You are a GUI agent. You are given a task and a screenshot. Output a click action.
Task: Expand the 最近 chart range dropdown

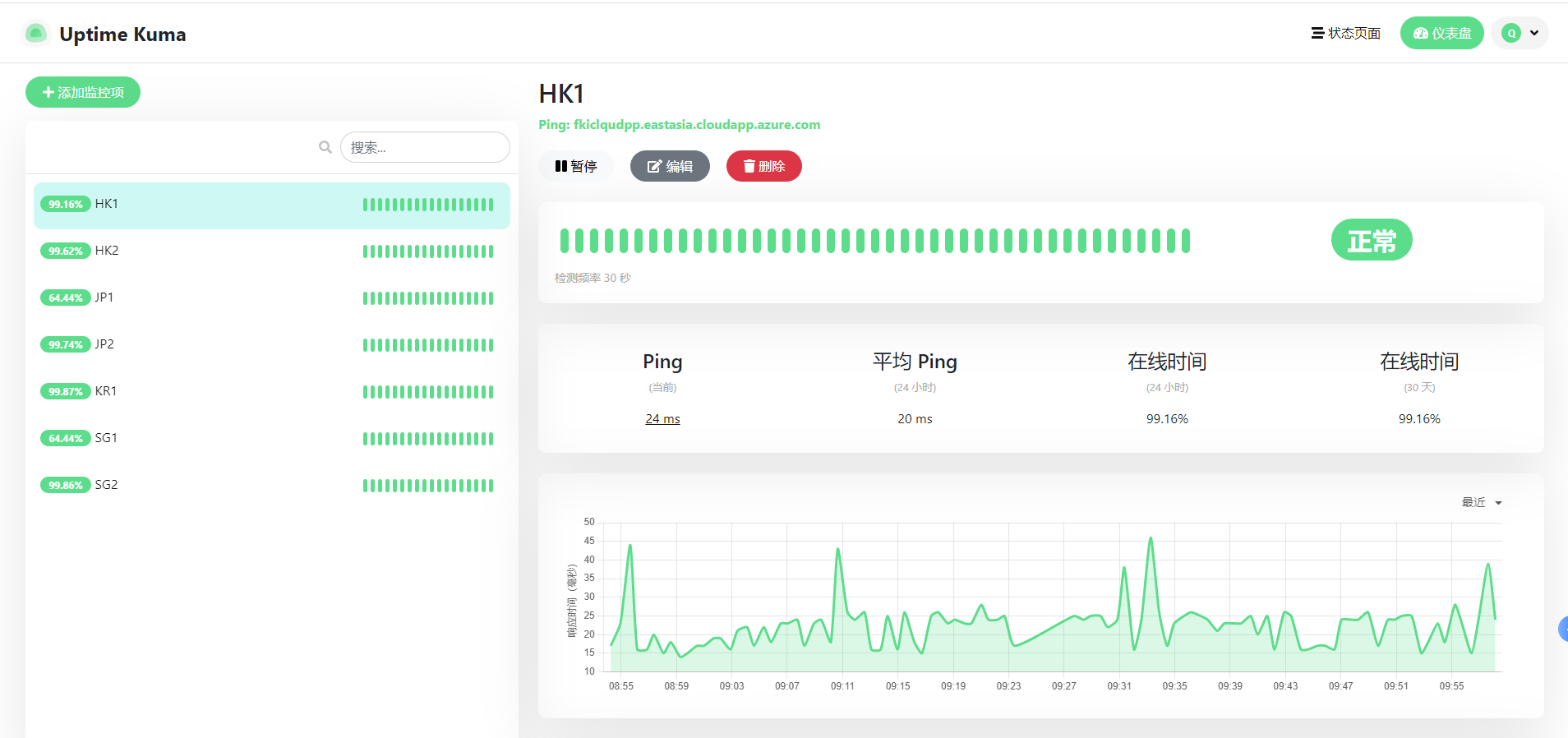click(1482, 502)
